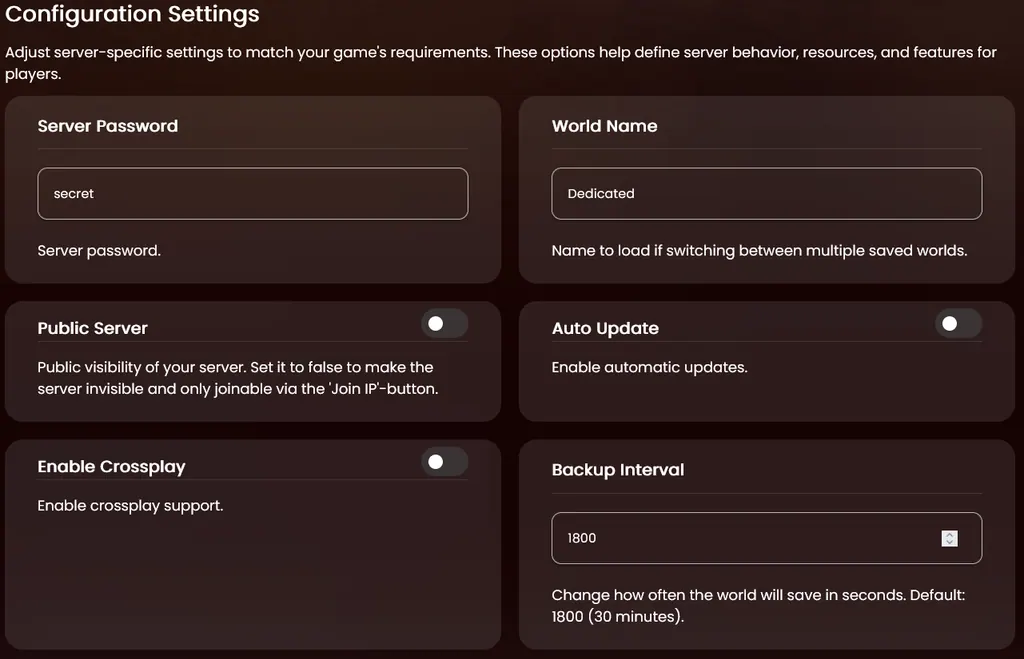Click the 'Server password.' description text

coord(99,251)
